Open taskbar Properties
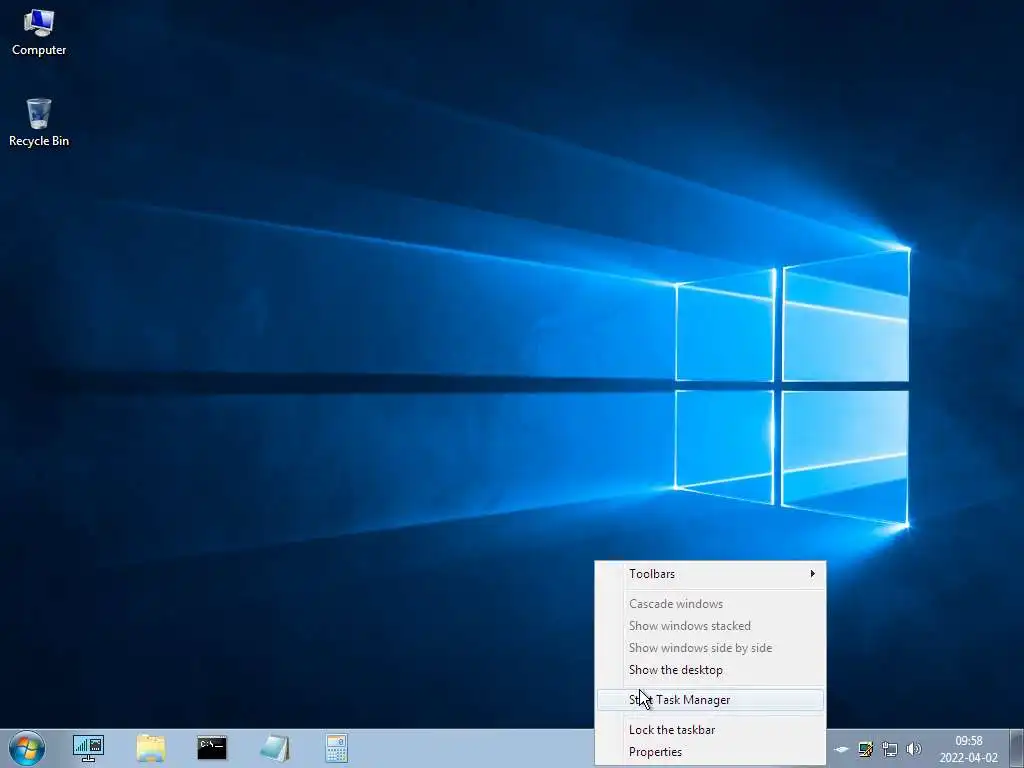Image resolution: width=1024 pixels, height=768 pixels. click(x=711, y=752)
